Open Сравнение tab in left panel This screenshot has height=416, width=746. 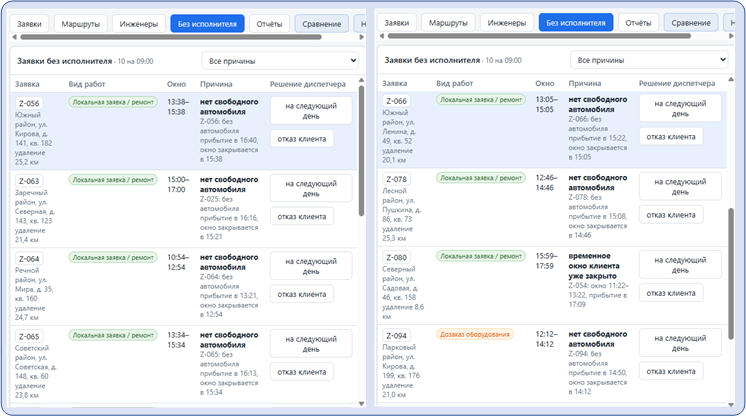(322, 24)
